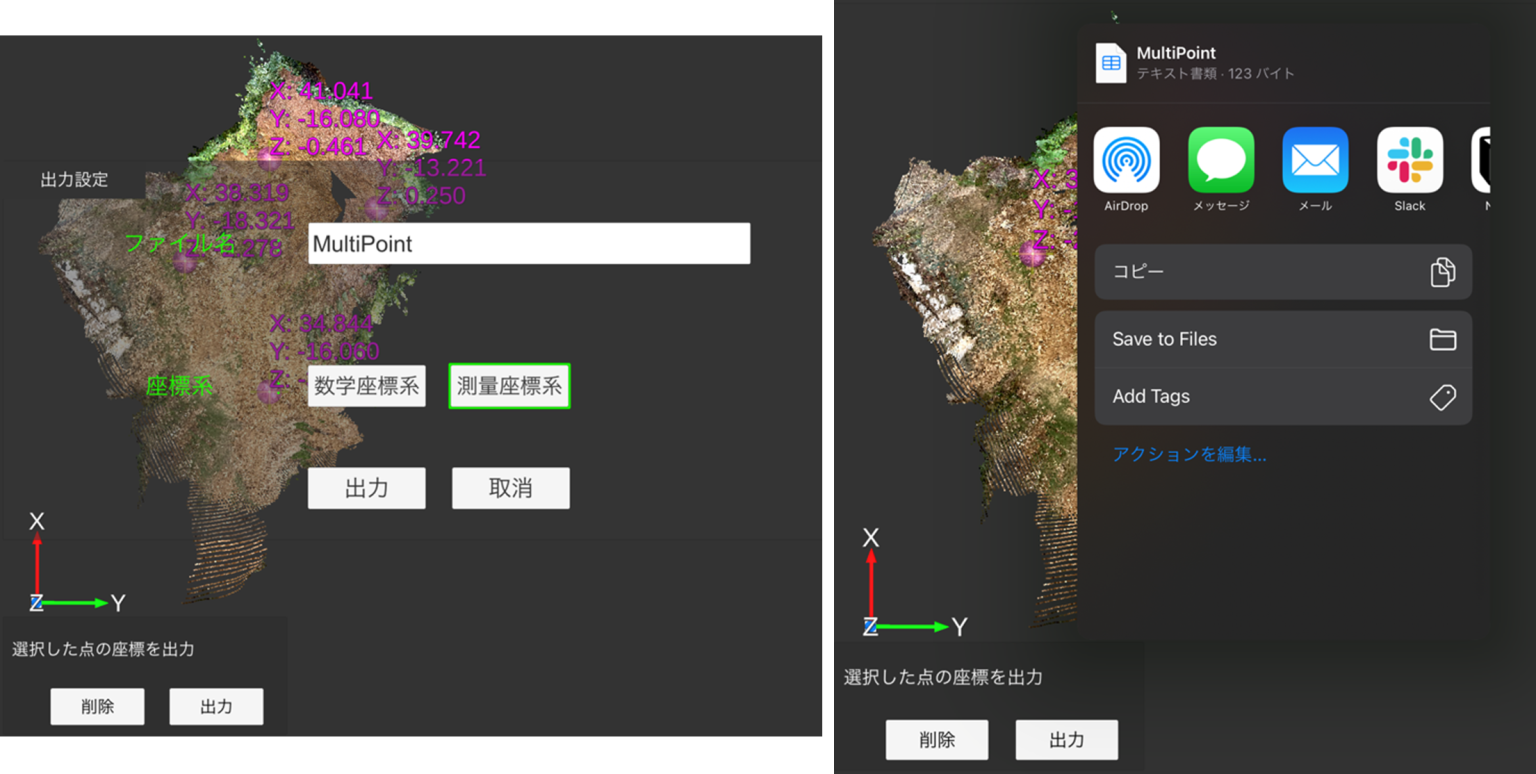Open the メール app icon in share sheet
This screenshot has height=774, width=1536.
tap(1315, 160)
